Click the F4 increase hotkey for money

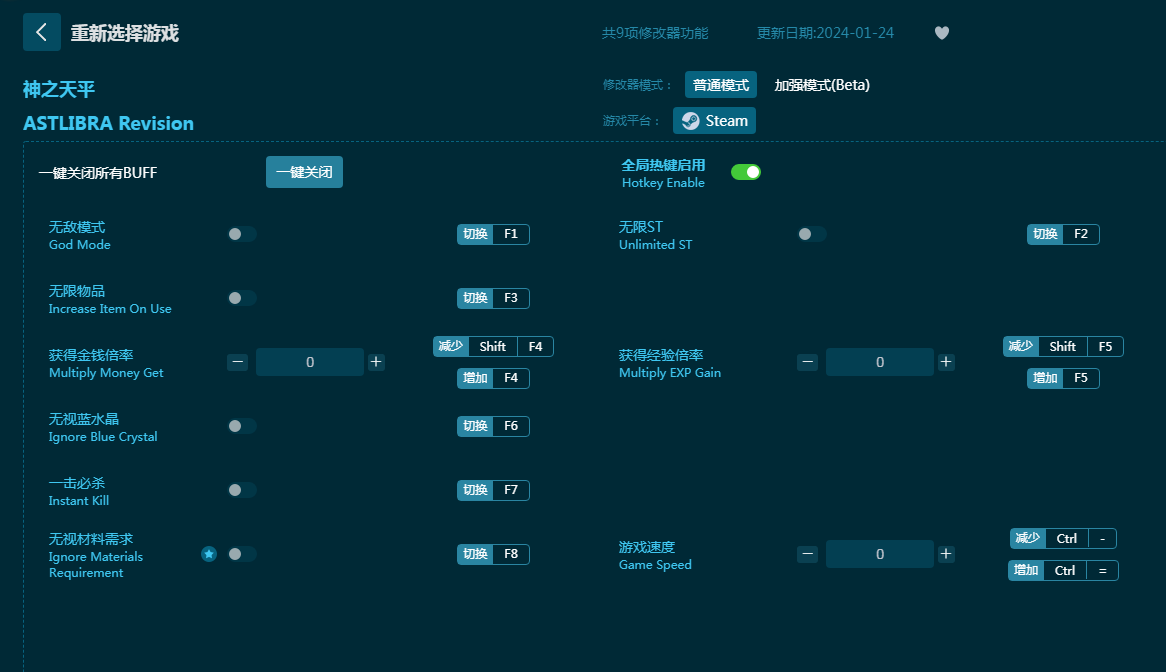pos(493,378)
